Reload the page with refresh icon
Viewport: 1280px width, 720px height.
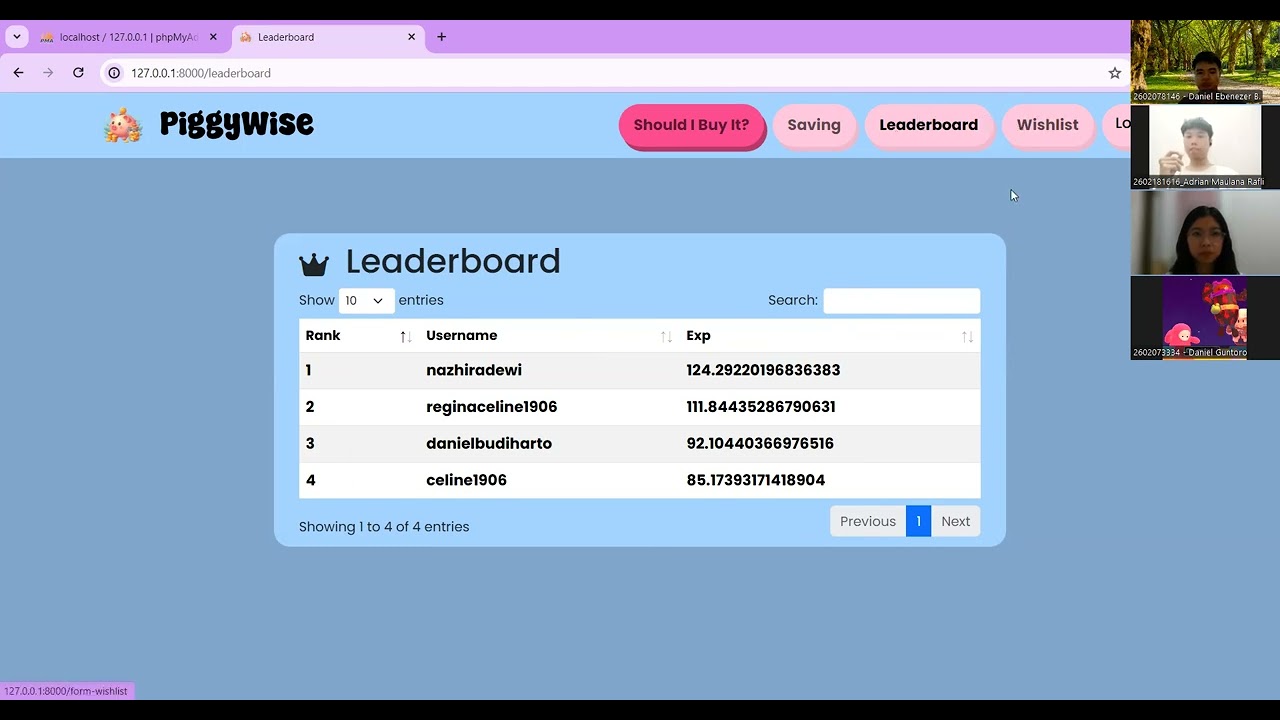[78, 73]
